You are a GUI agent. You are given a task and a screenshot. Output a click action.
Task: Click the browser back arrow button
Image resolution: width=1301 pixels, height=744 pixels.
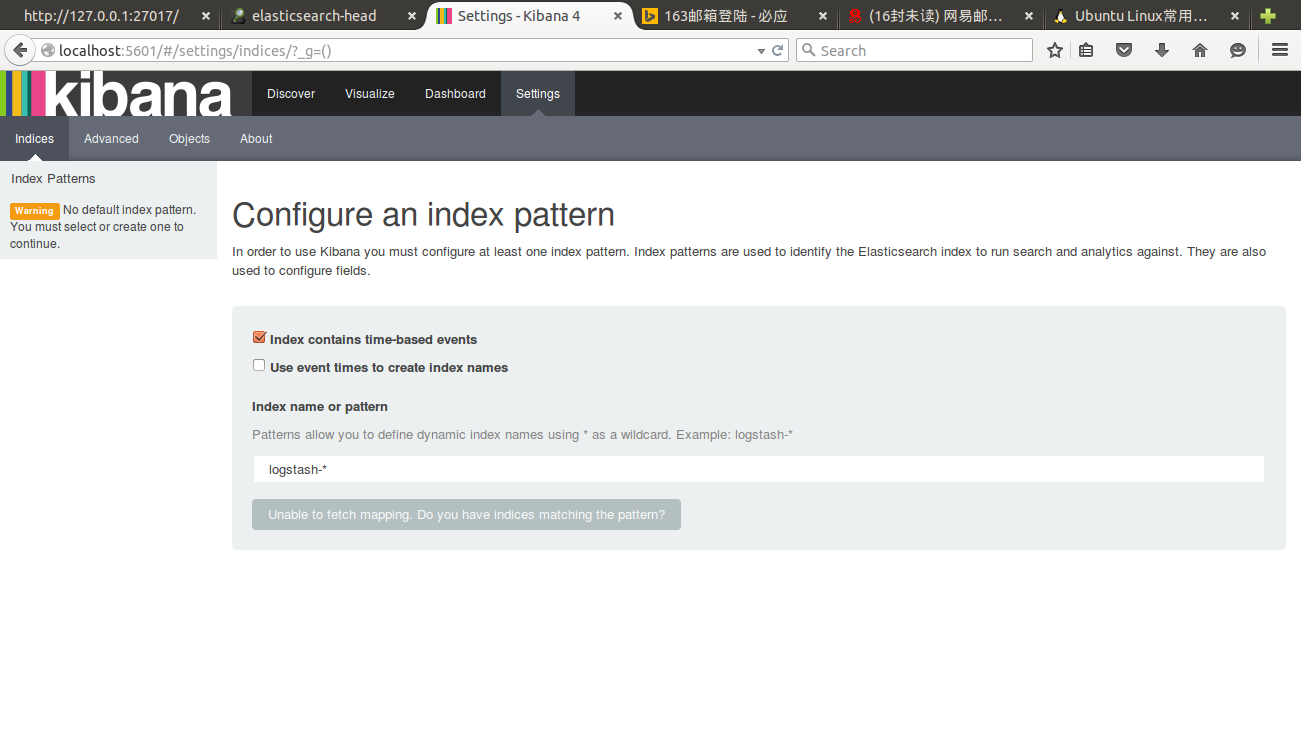[19, 50]
